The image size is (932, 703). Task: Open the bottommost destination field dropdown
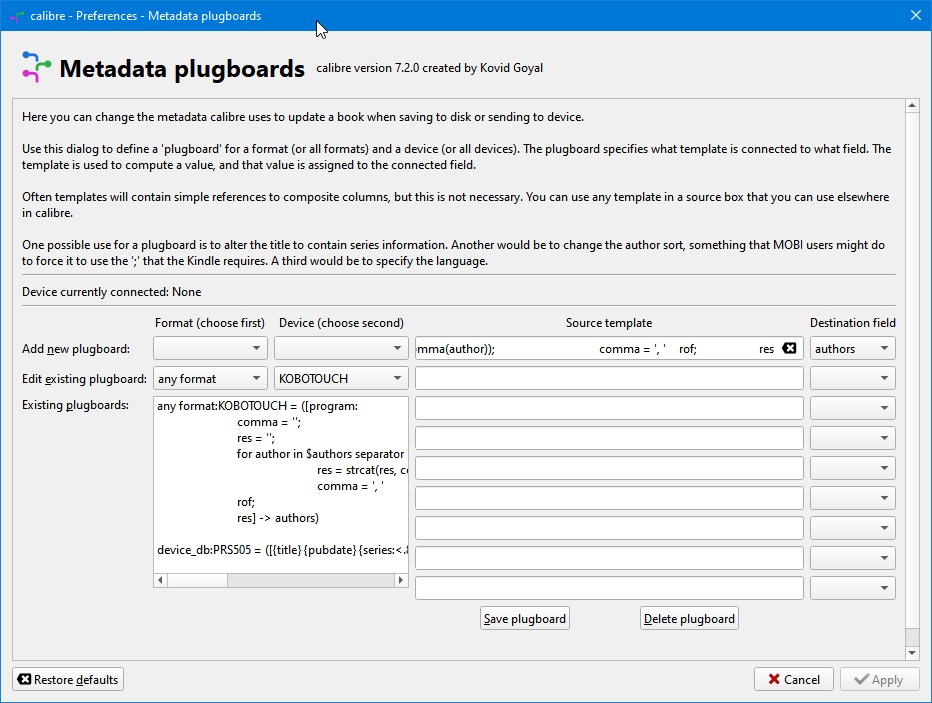click(x=852, y=588)
